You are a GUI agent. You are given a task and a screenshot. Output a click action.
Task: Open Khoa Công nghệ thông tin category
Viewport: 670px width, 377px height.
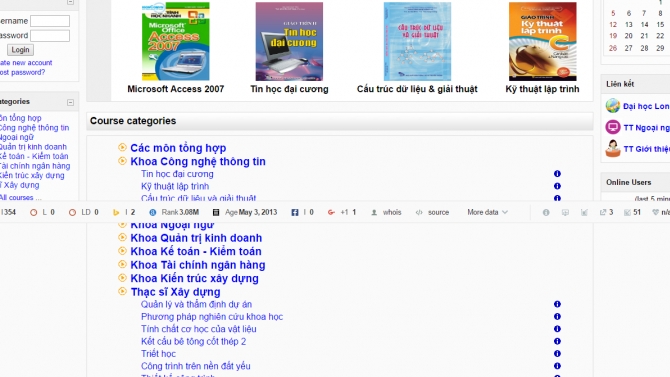(x=198, y=162)
